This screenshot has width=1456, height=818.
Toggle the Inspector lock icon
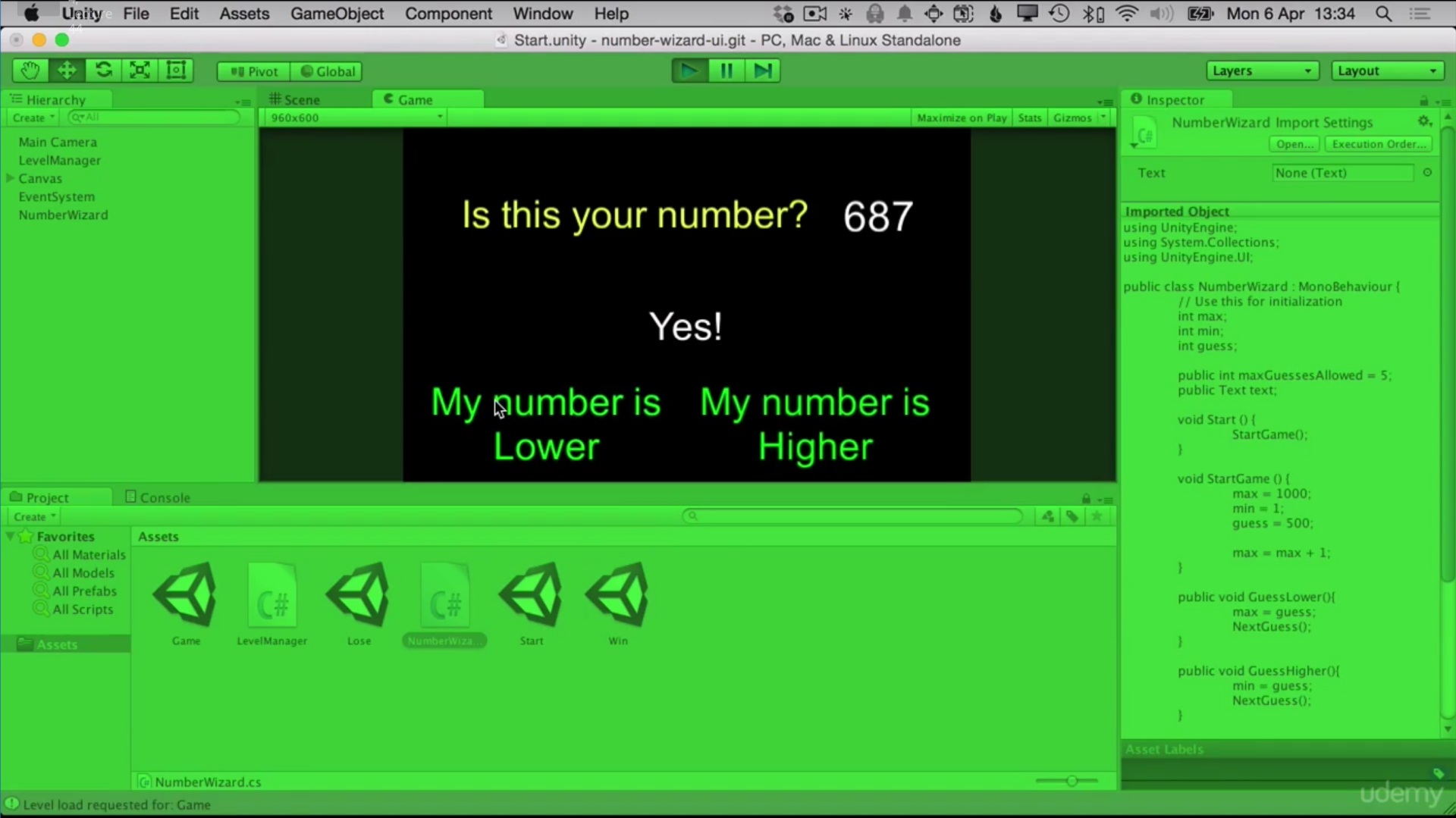point(1423,101)
